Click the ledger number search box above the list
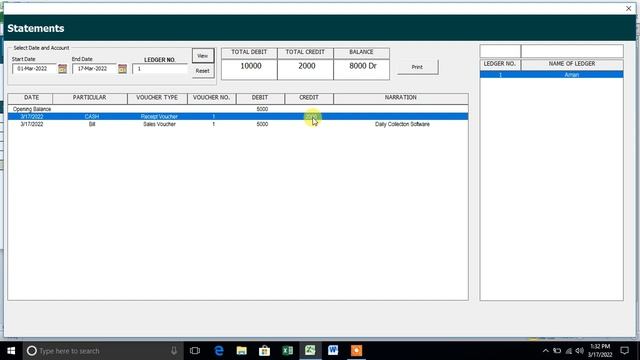 click(x=500, y=51)
